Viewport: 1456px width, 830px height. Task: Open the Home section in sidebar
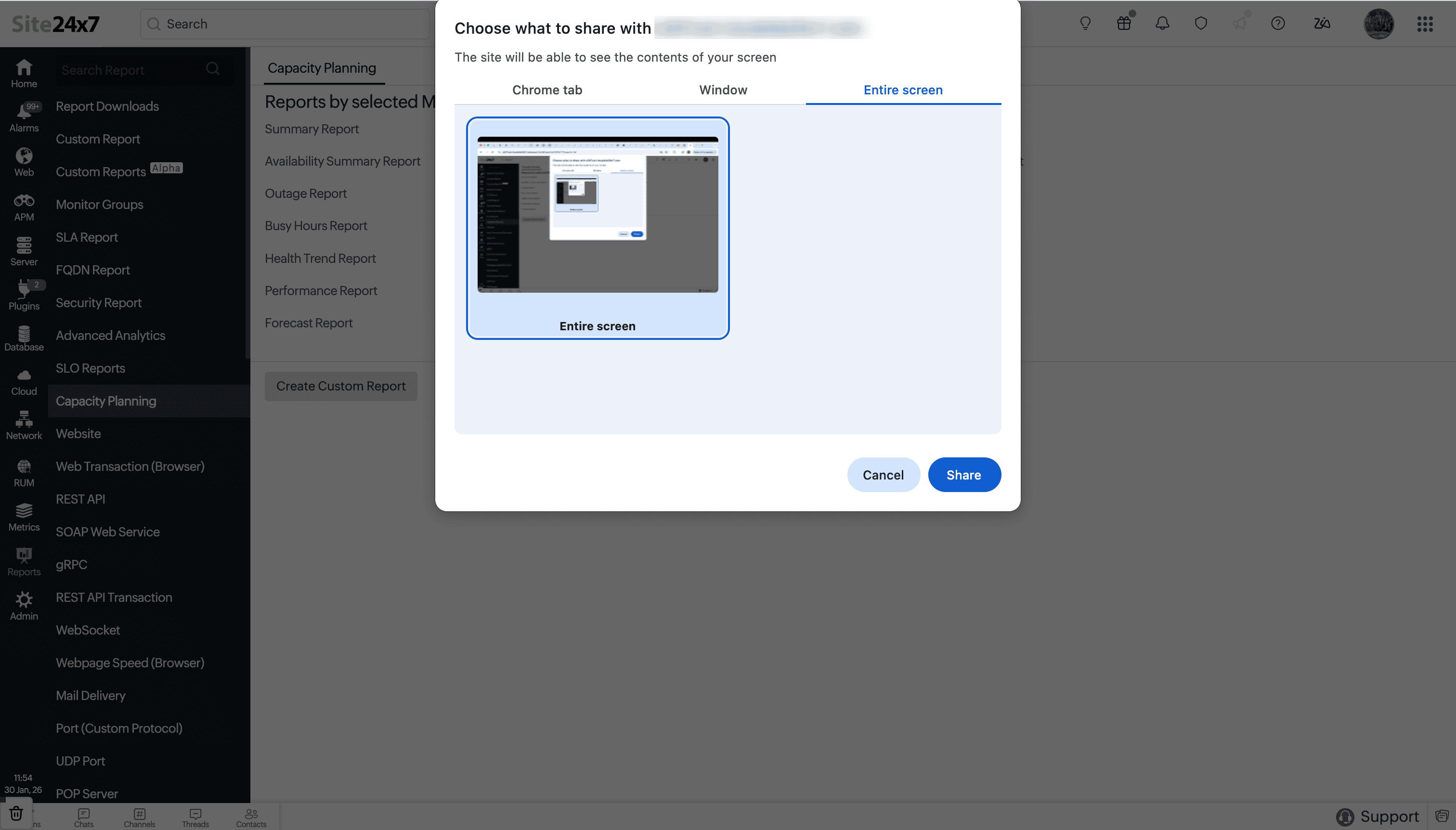pos(24,74)
